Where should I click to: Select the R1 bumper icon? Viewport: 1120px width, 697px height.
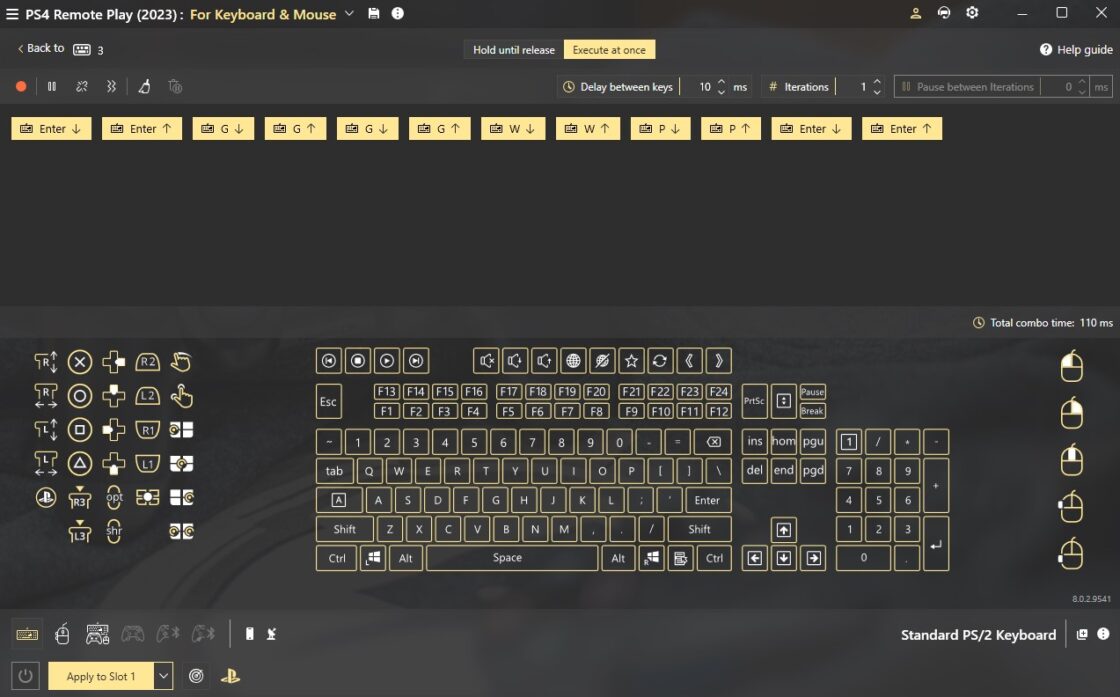coord(147,429)
